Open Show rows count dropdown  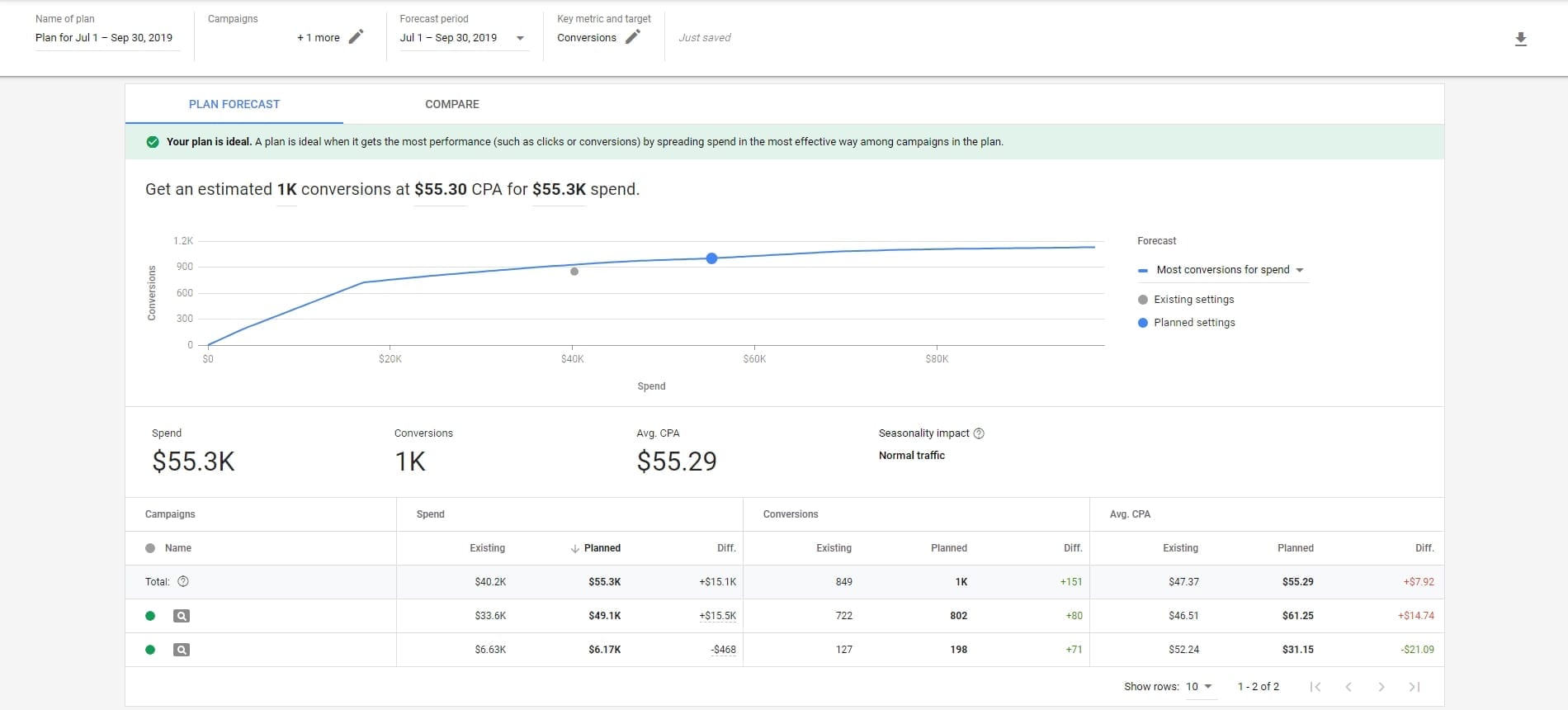(1200, 687)
